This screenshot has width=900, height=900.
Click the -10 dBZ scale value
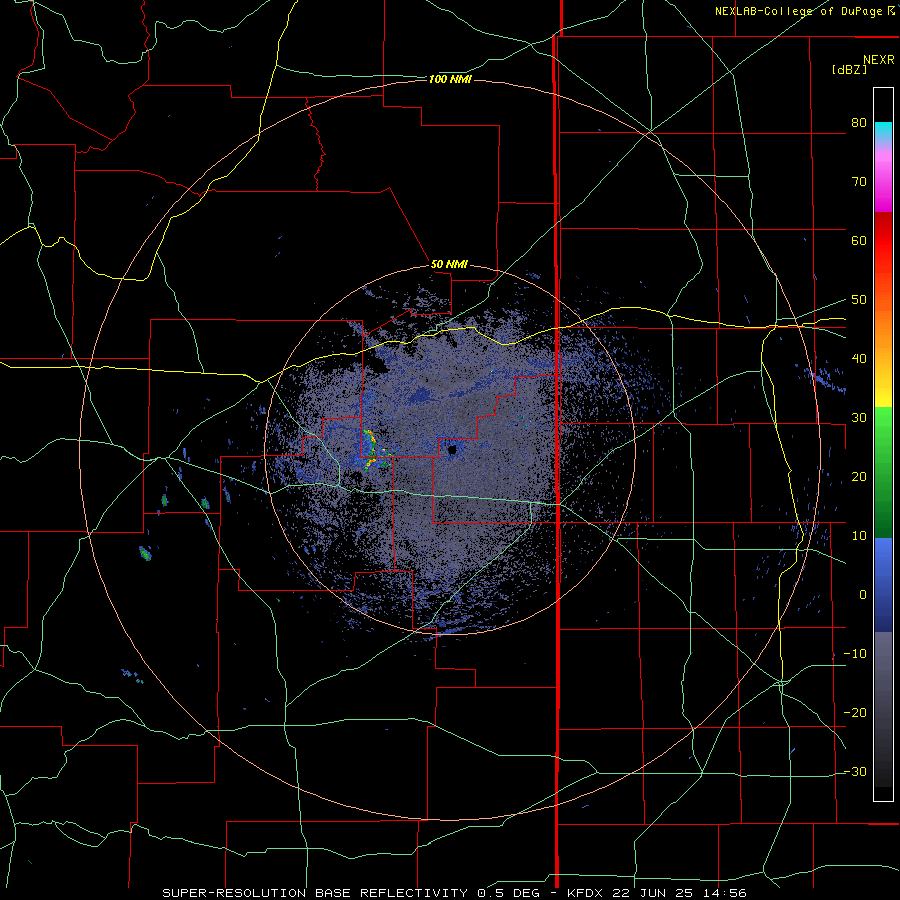[855, 654]
